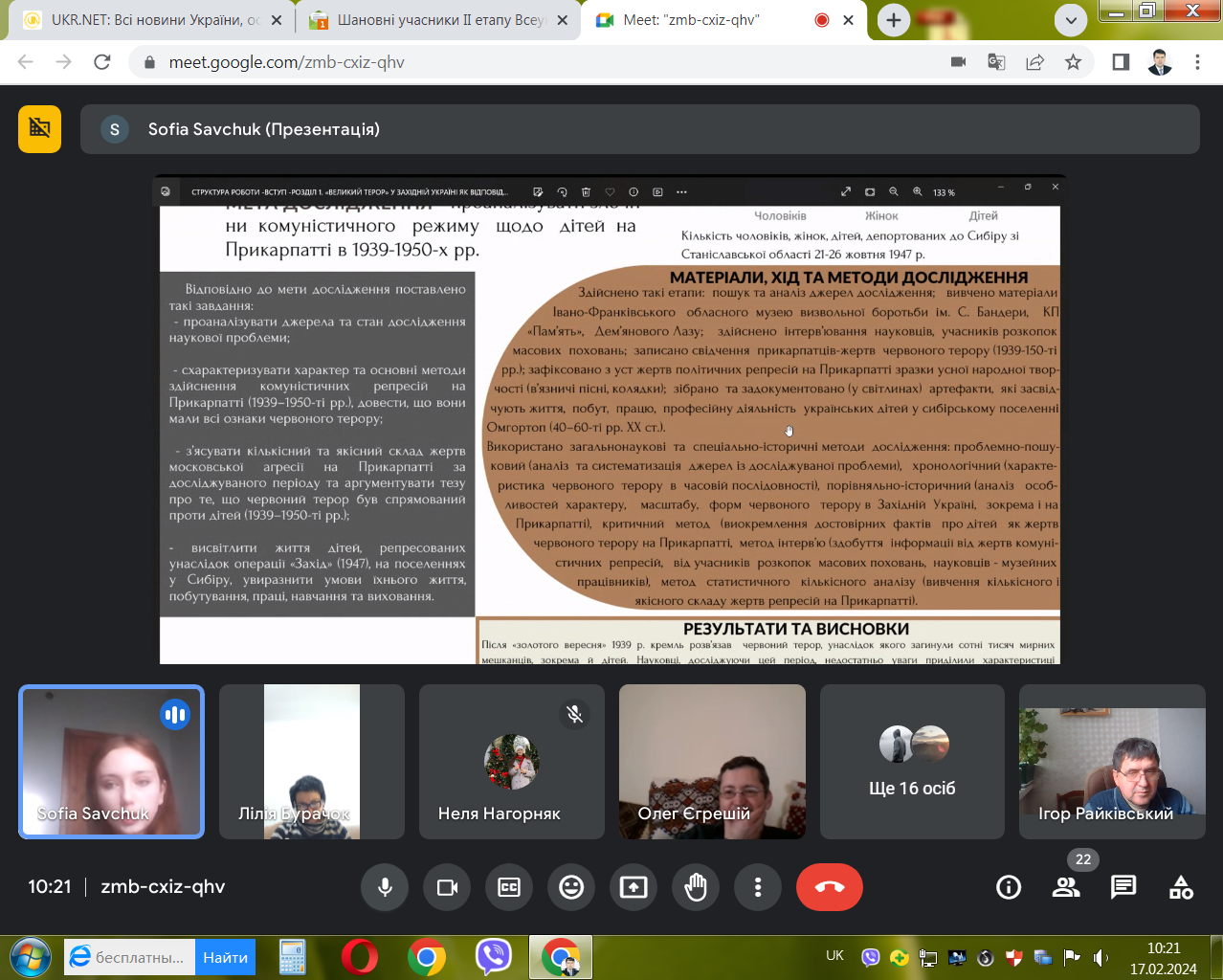Select Sofia Savchuk's video tile
Viewport: 1223px width, 980px height.
112,762
